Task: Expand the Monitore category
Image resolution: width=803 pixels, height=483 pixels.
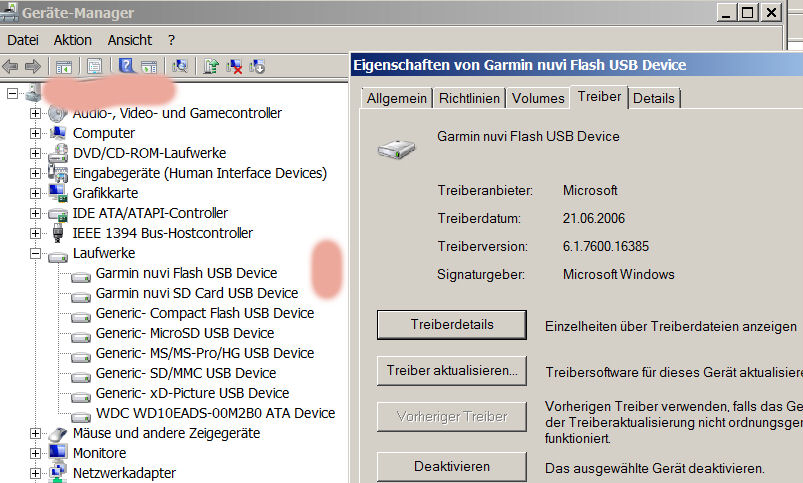Action: 35,453
